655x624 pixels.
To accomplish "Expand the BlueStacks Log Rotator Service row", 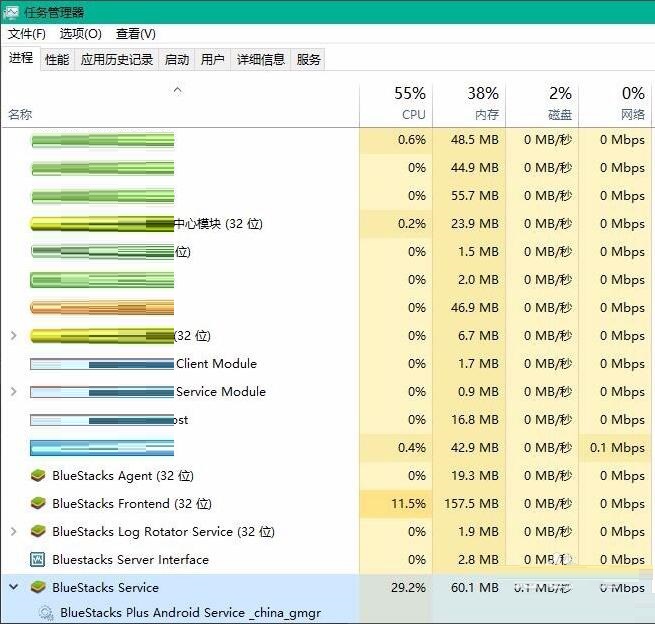I will click(x=13, y=531).
